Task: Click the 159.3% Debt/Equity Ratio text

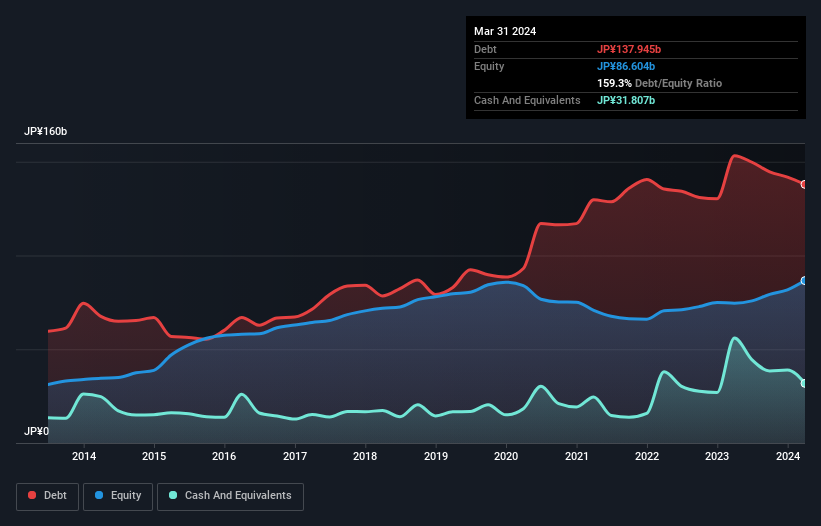Action: [659, 83]
